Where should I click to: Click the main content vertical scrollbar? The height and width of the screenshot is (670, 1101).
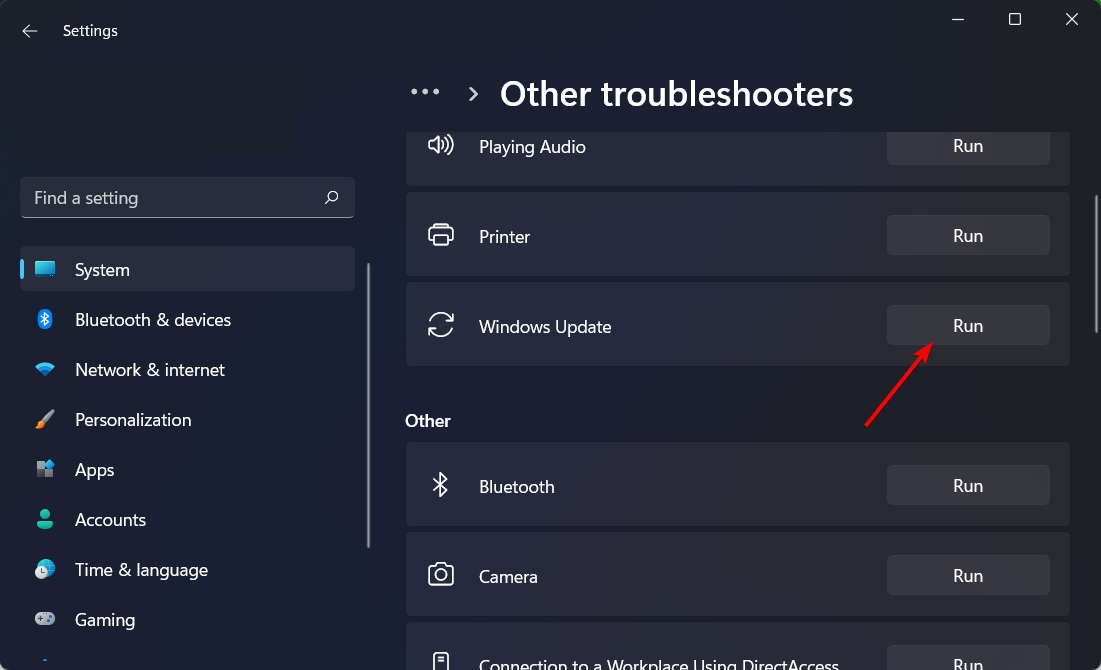[x=1096, y=264]
